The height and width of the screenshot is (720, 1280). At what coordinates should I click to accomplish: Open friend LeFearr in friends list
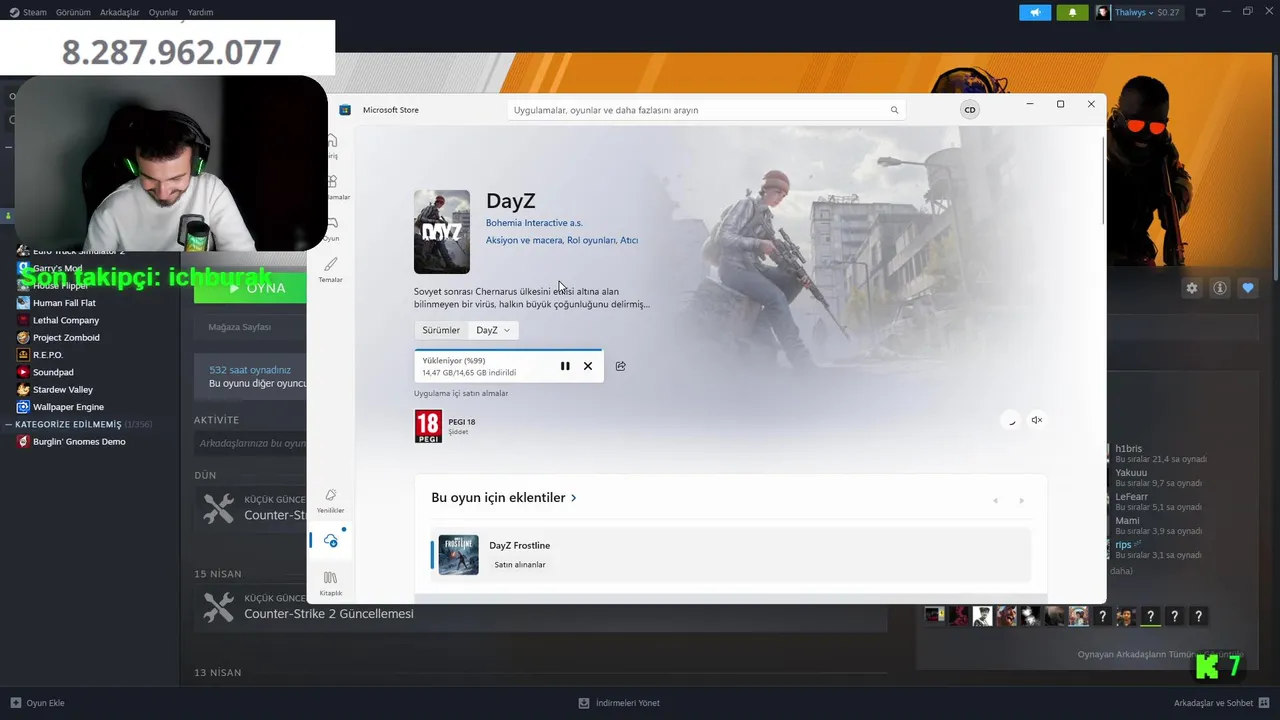[1132, 497]
